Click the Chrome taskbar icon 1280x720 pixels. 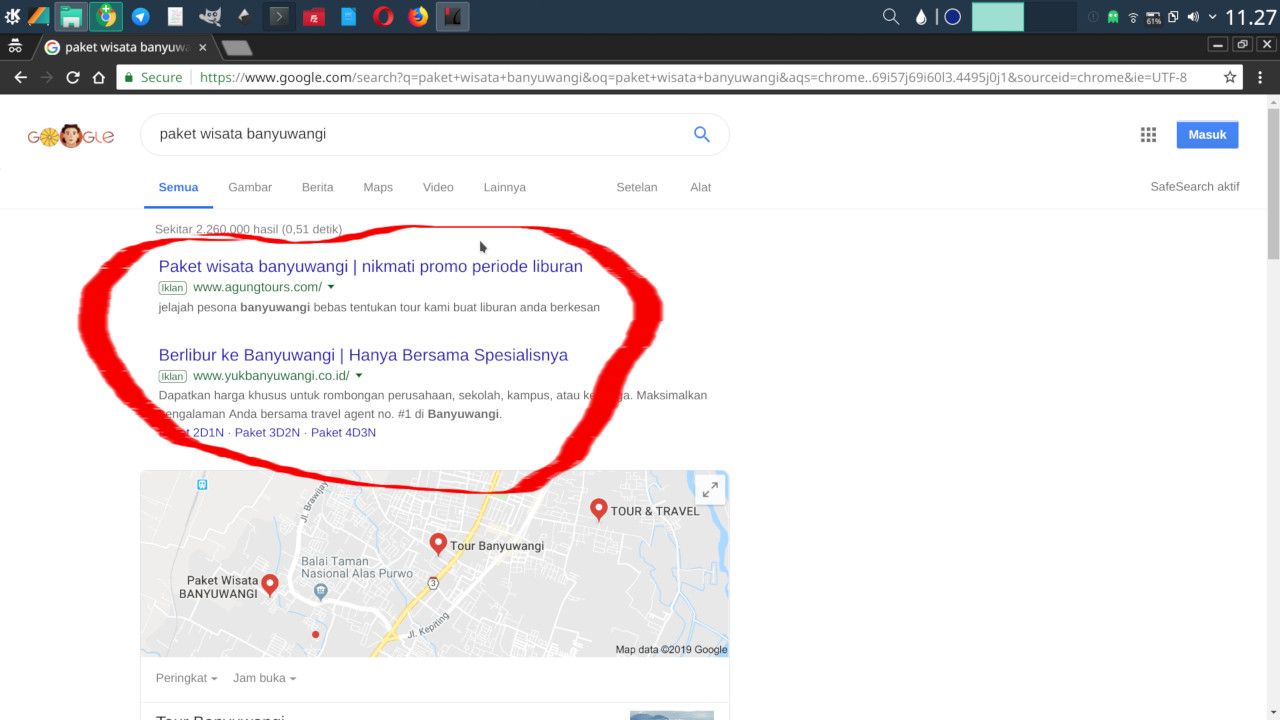(106, 16)
